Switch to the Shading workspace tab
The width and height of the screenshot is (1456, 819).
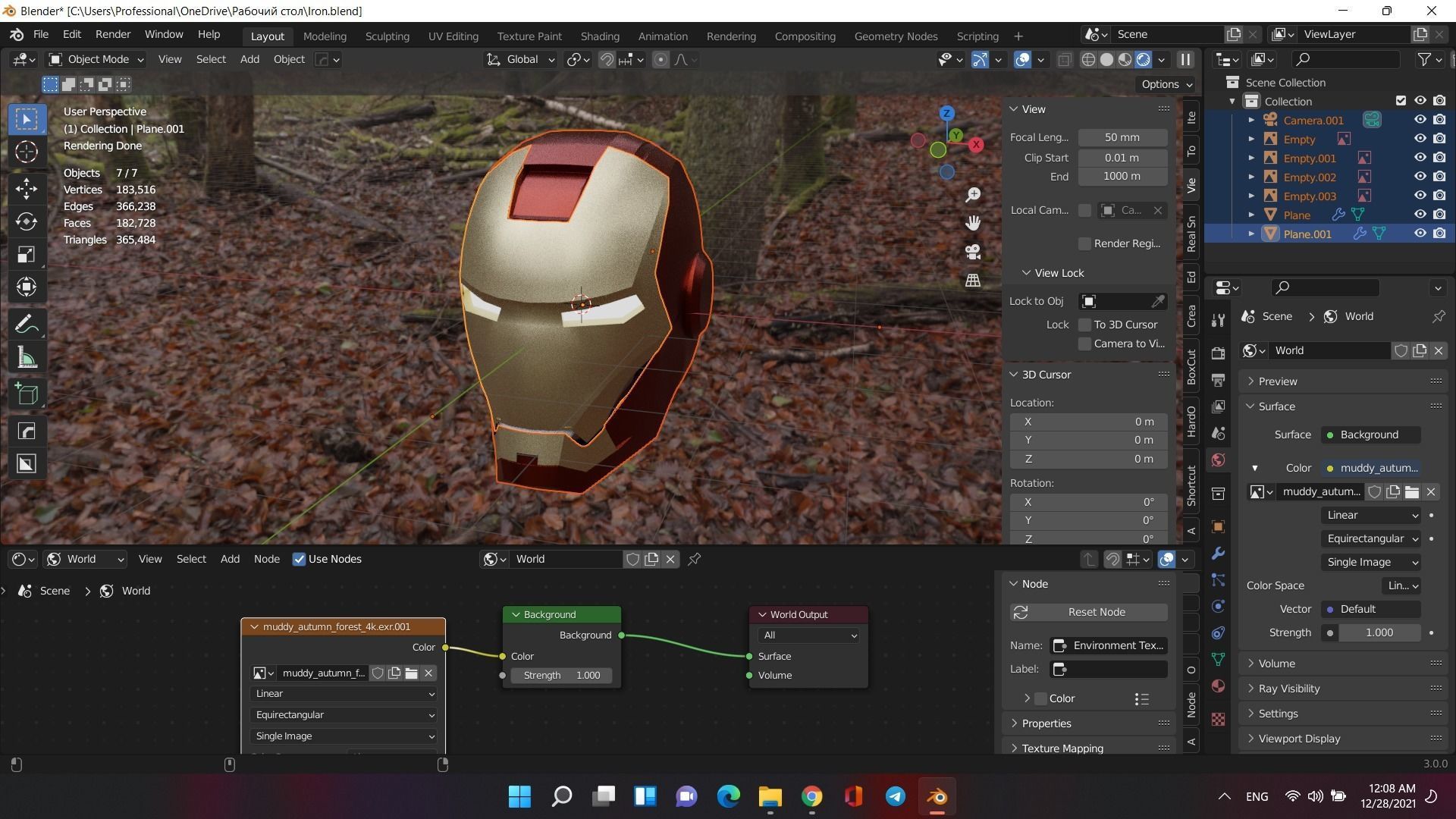599,36
